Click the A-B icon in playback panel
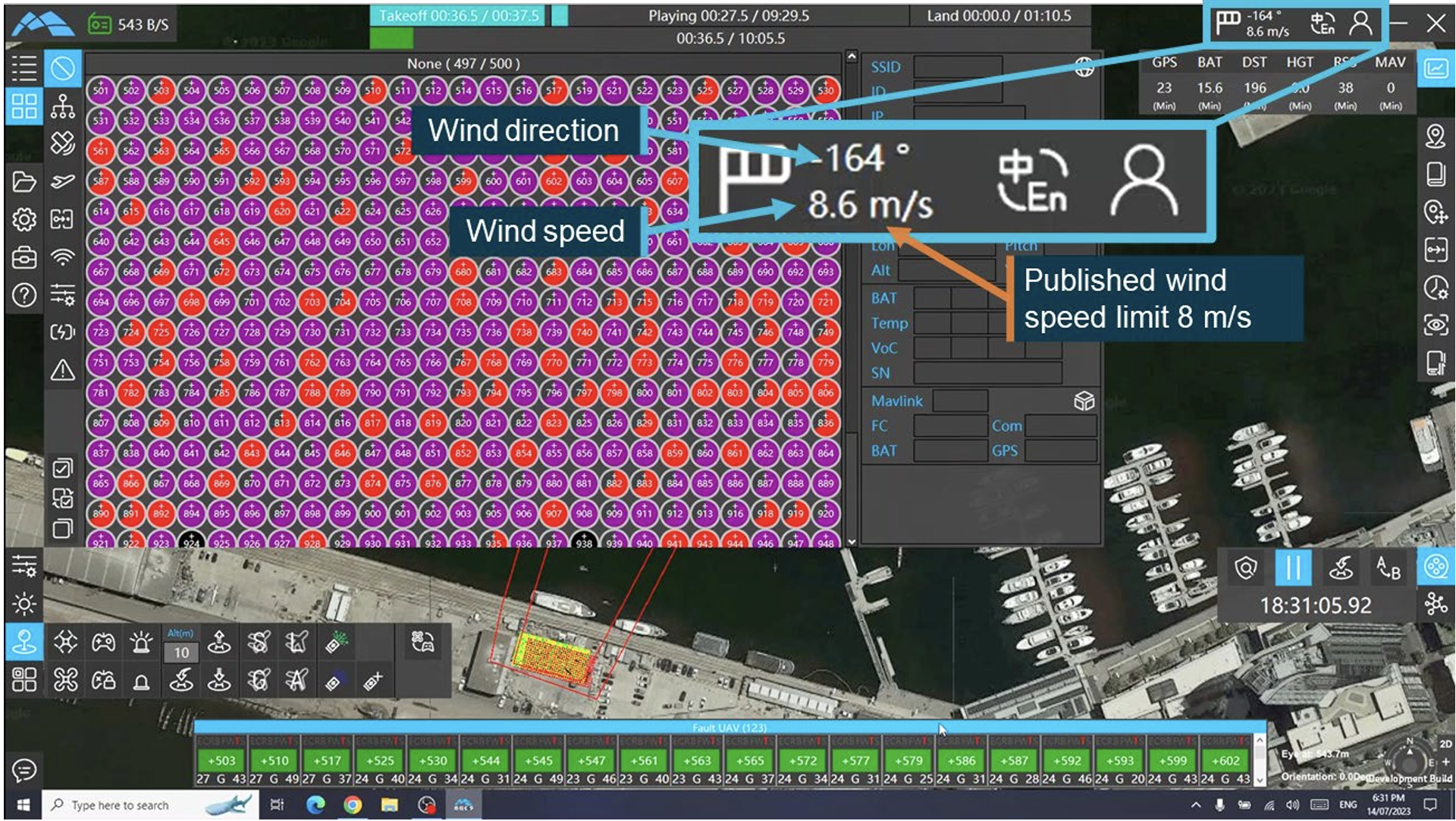The width and height of the screenshot is (1456, 821). [1388, 568]
